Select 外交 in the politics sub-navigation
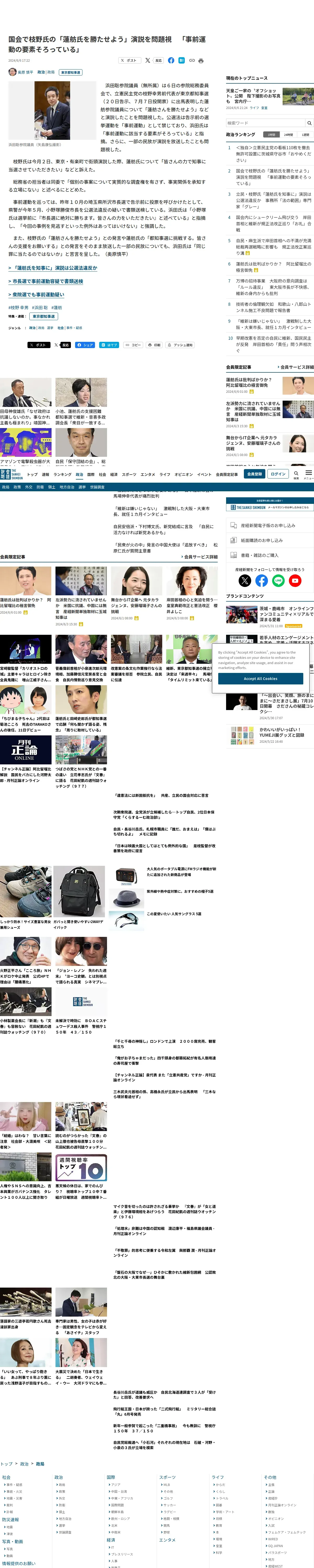314x1568 pixels. click(29, 487)
